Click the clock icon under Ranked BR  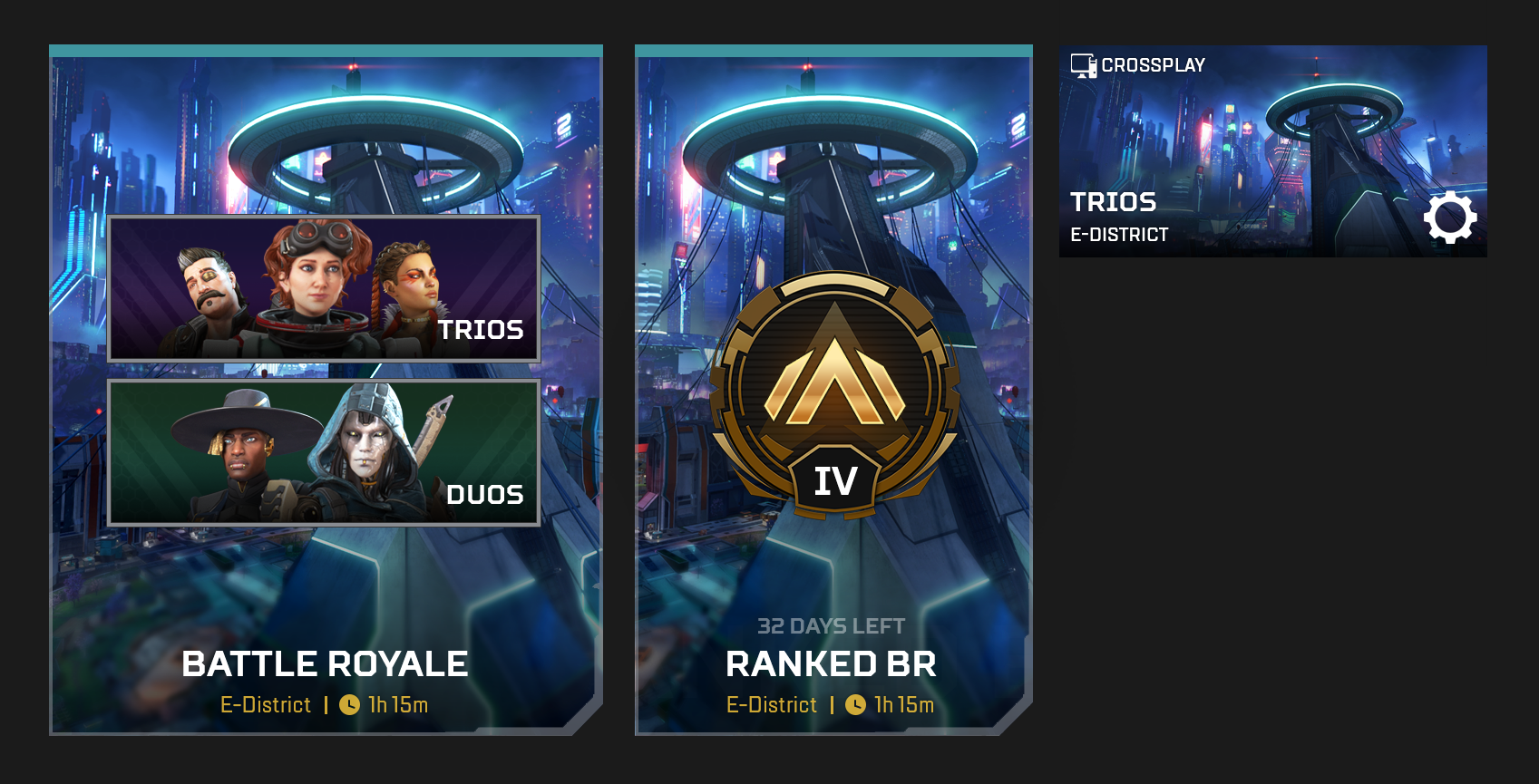click(x=855, y=705)
